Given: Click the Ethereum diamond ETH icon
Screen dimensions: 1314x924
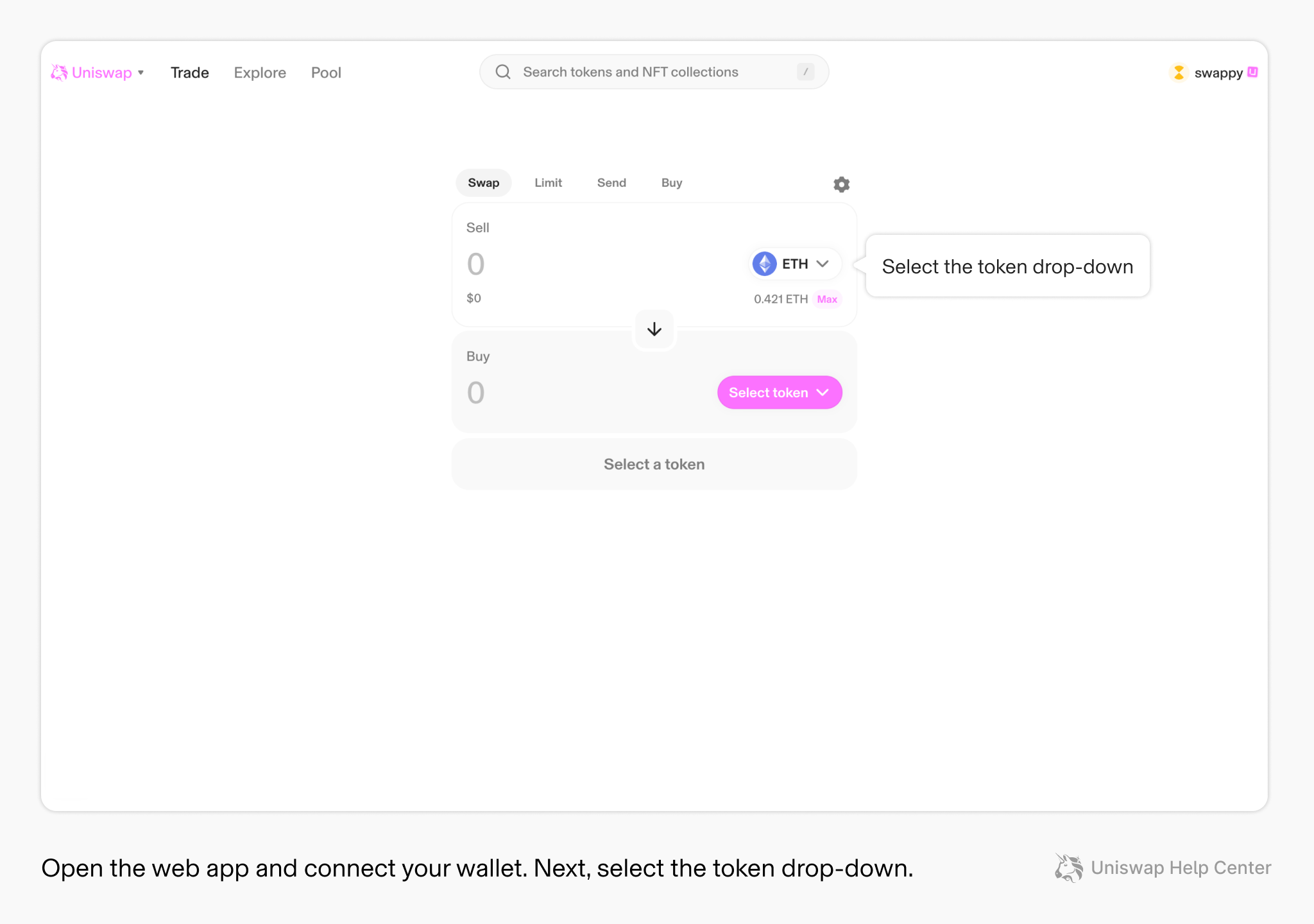Looking at the screenshot, I should (x=763, y=263).
